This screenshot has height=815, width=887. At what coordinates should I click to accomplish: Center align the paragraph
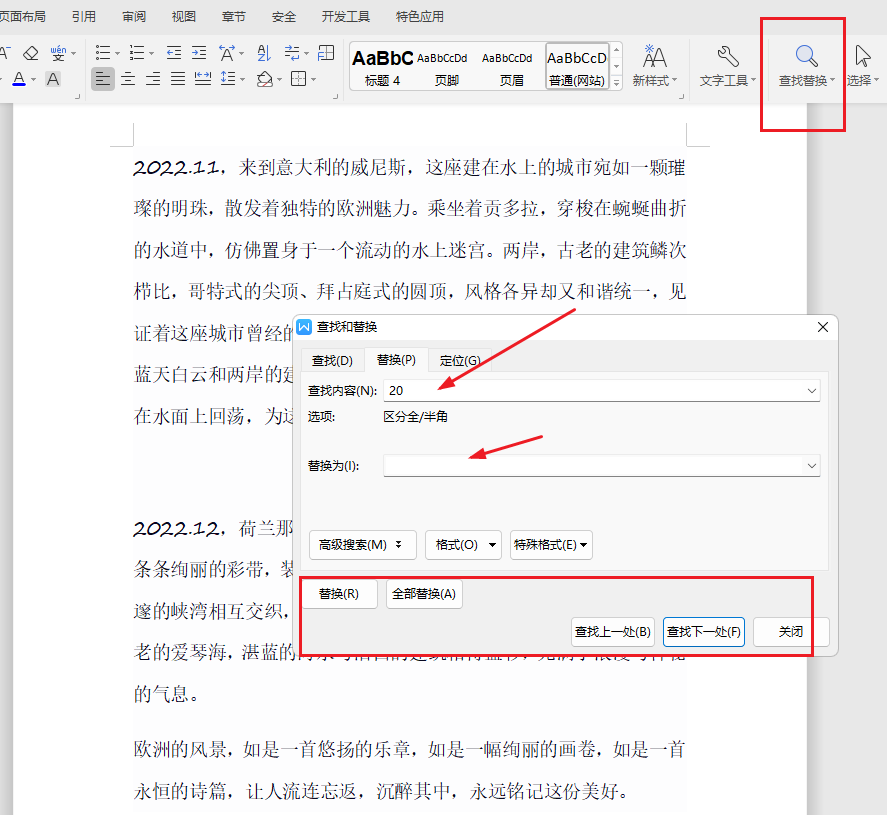128,78
